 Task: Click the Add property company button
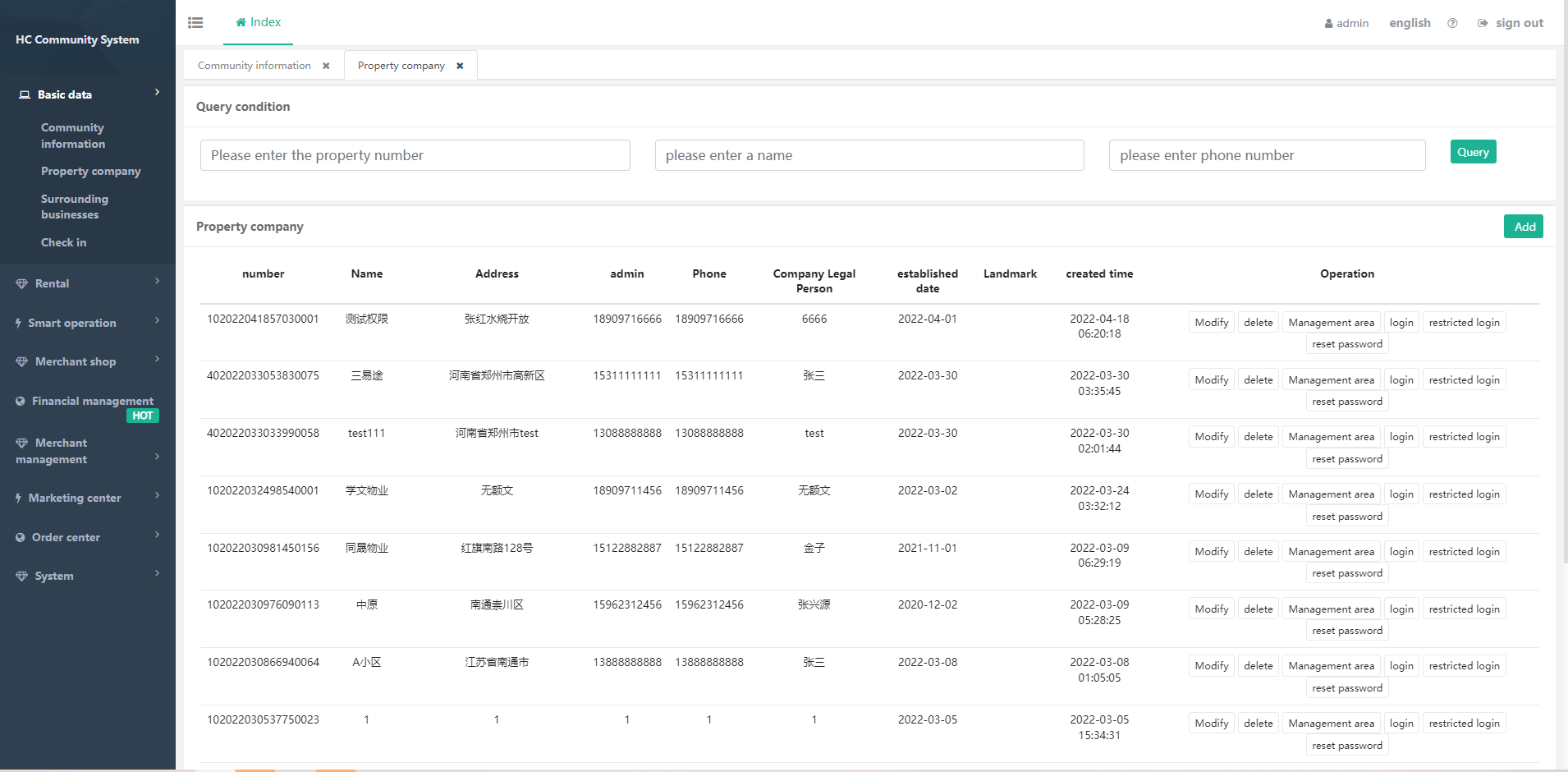click(x=1524, y=227)
